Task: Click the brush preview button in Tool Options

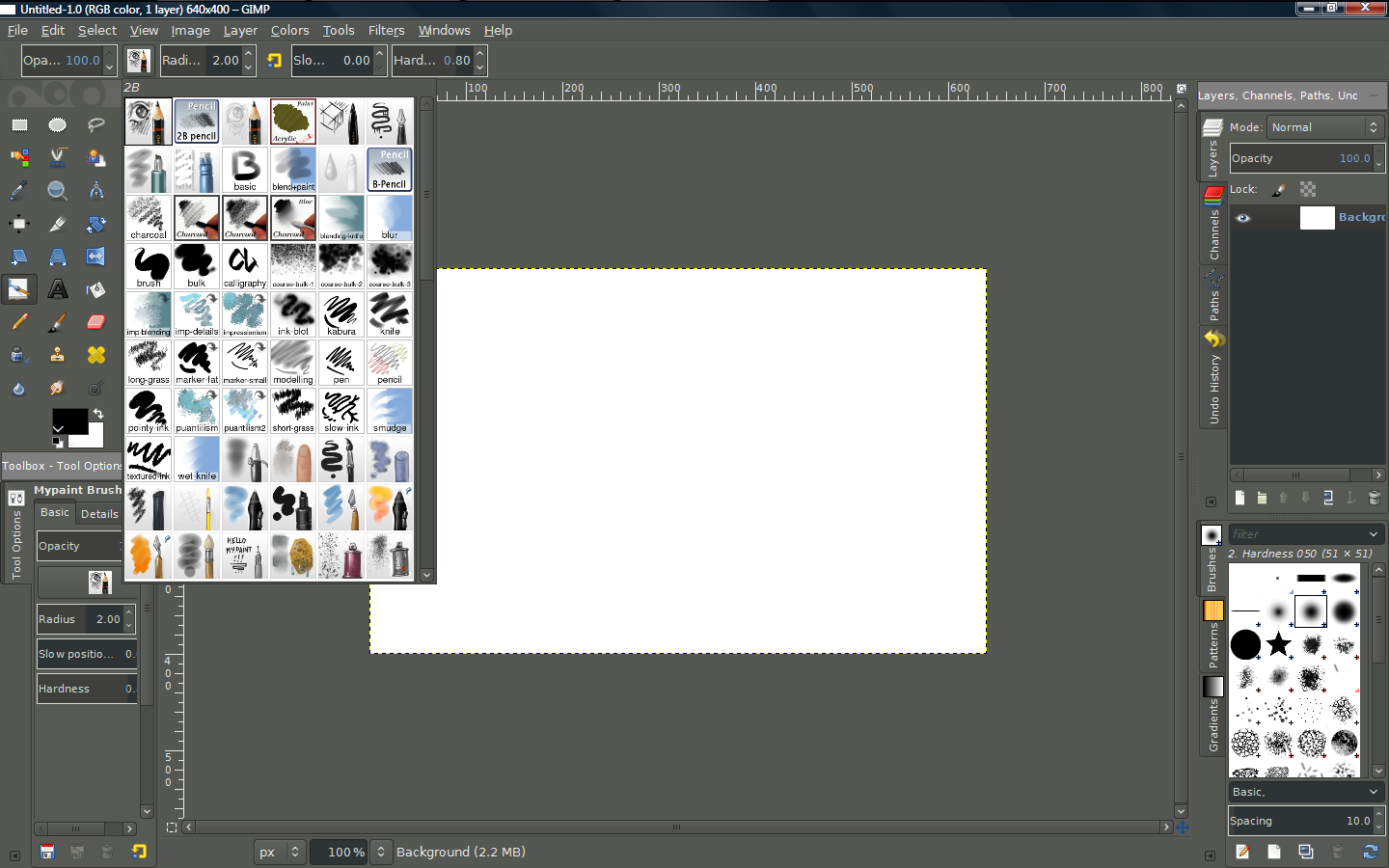Action: [x=99, y=582]
